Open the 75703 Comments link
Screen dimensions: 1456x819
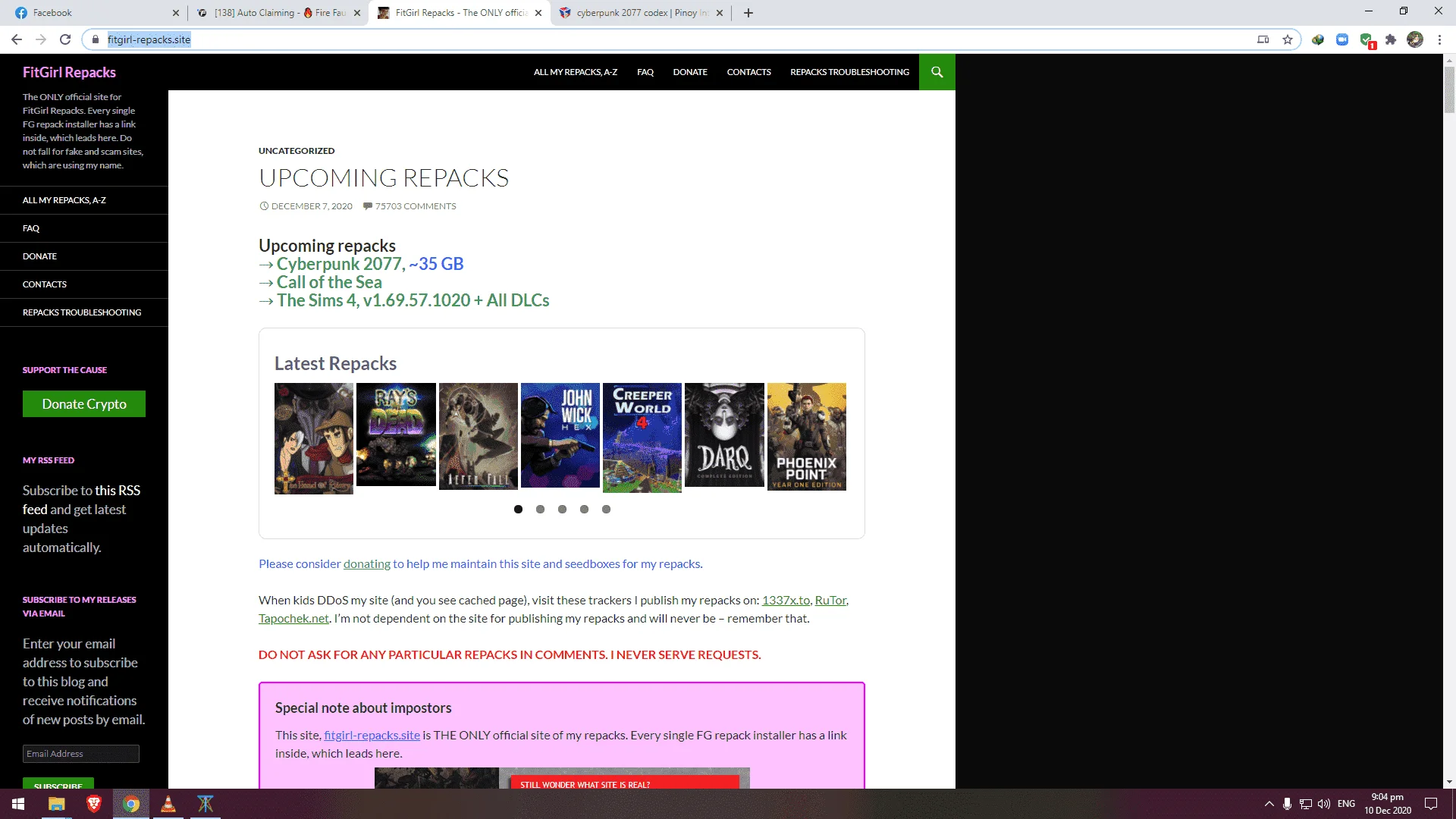(x=416, y=206)
